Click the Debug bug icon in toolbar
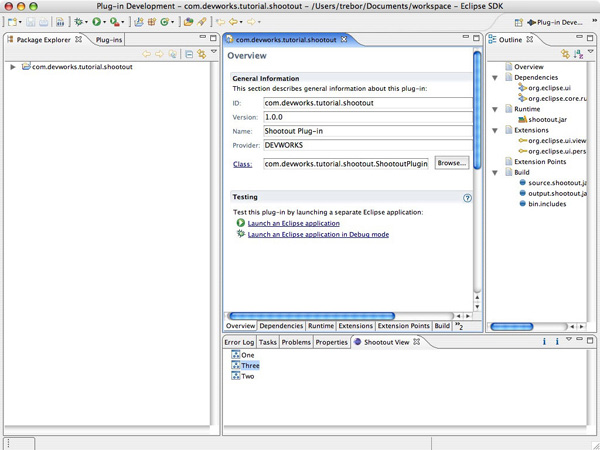Viewport: 600px width, 450px height. (x=78, y=22)
